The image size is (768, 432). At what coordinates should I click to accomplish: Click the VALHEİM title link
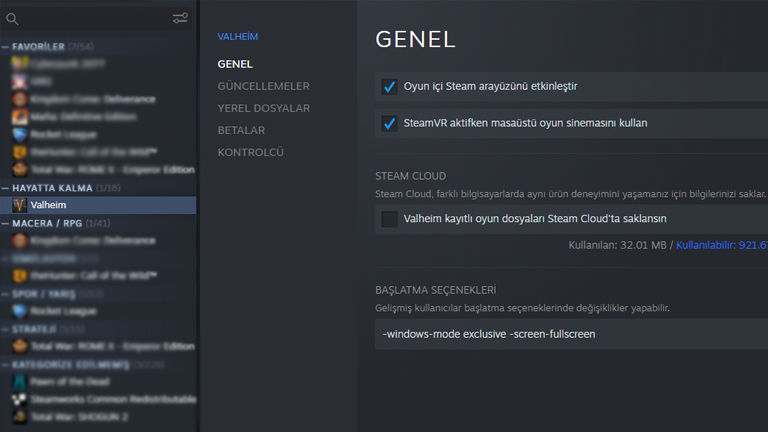pyautogui.click(x=238, y=37)
